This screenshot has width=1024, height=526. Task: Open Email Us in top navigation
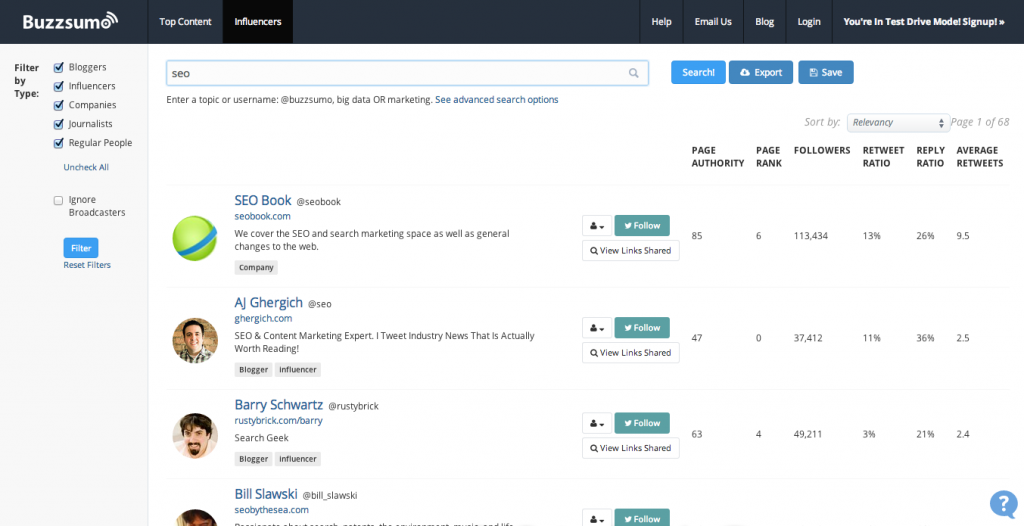click(x=713, y=22)
